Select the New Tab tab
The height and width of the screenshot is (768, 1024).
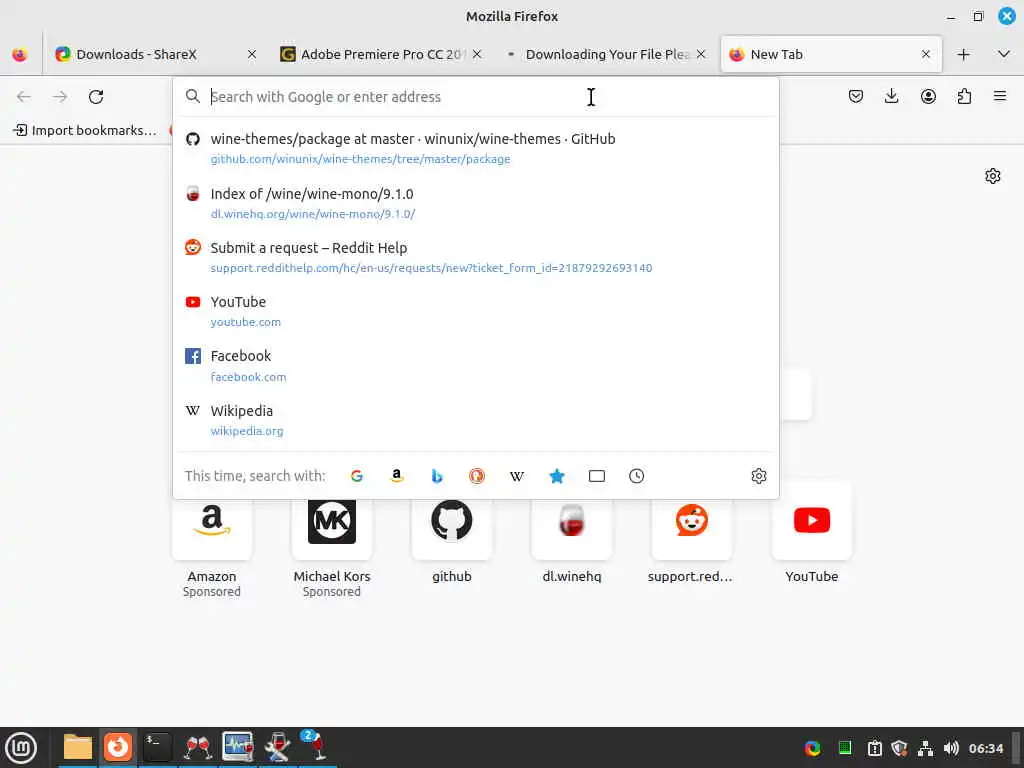(831, 54)
